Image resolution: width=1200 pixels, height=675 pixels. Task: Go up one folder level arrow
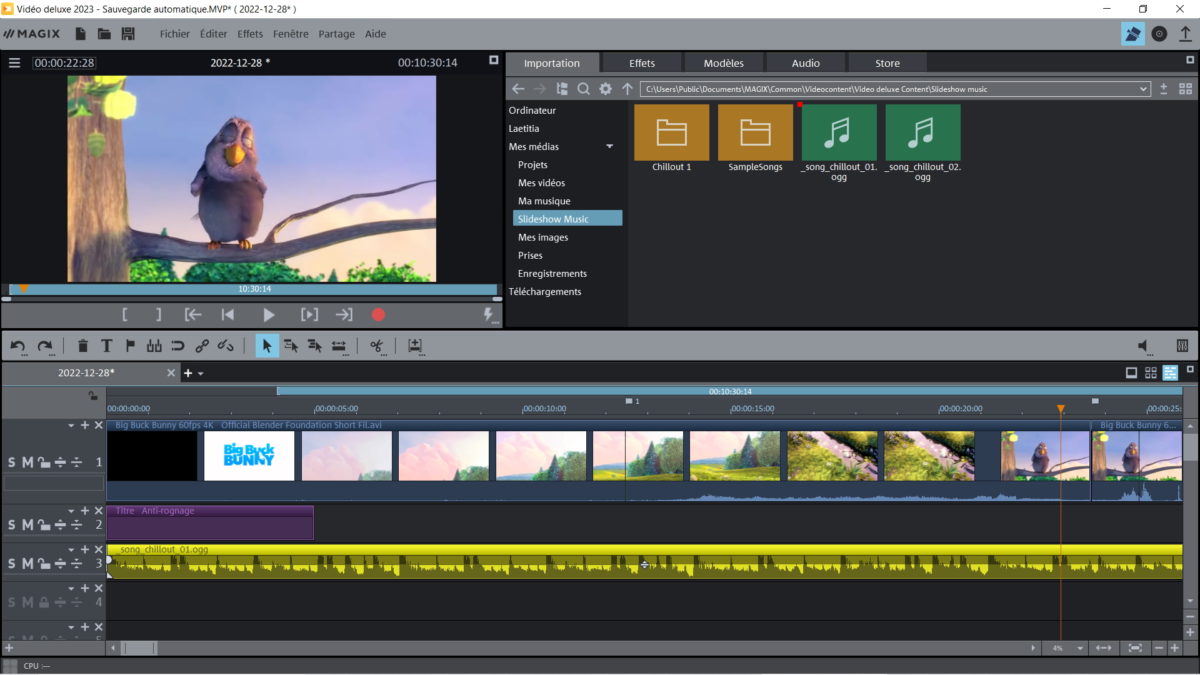tap(627, 89)
